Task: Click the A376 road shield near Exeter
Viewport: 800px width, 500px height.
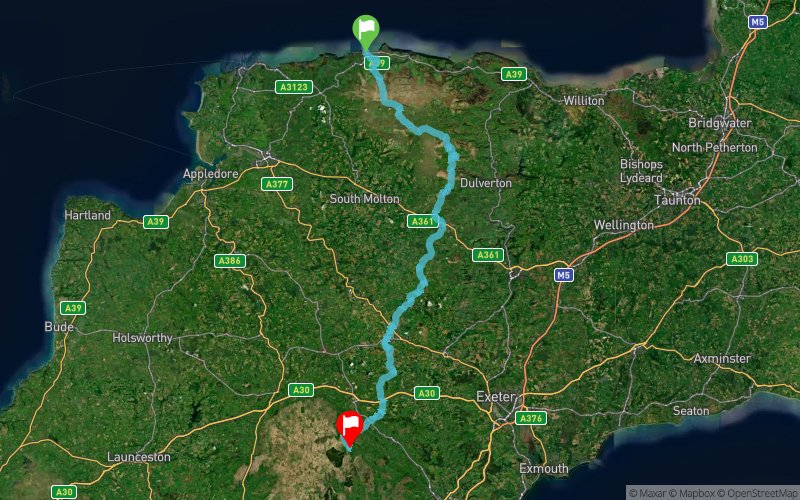Action: point(531,418)
